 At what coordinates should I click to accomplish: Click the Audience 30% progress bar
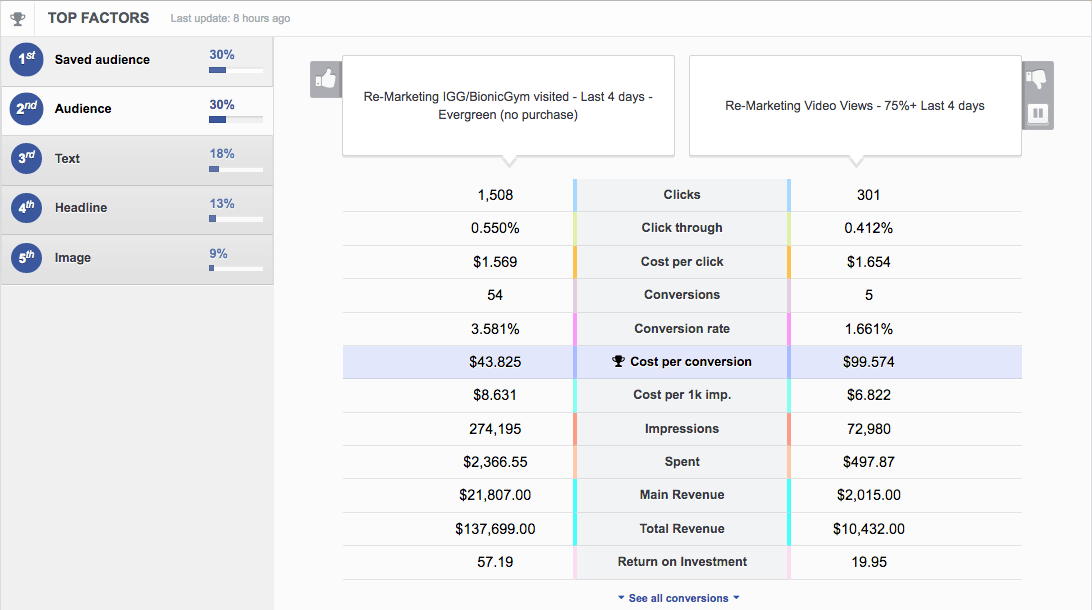tap(236, 120)
